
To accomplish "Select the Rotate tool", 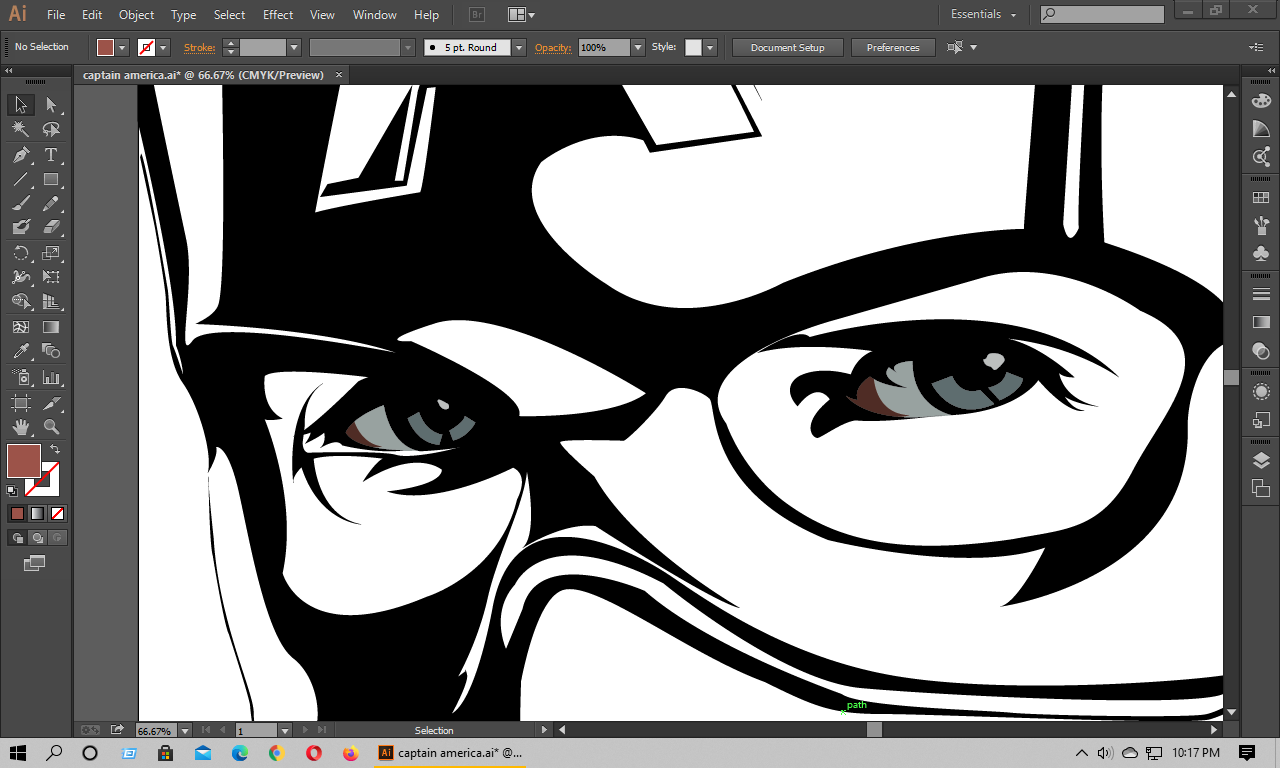I will click(21, 253).
